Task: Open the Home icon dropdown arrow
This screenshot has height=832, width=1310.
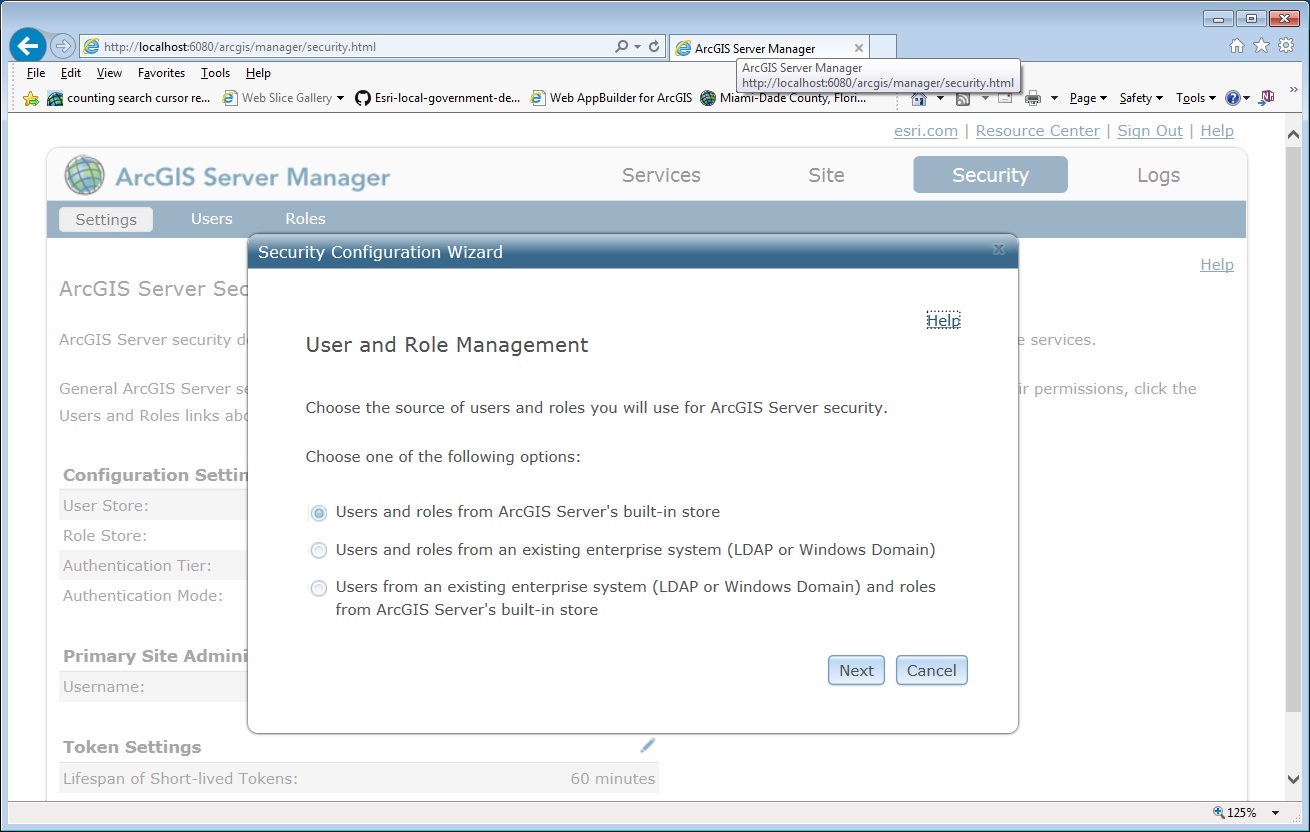Action: click(940, 98)
